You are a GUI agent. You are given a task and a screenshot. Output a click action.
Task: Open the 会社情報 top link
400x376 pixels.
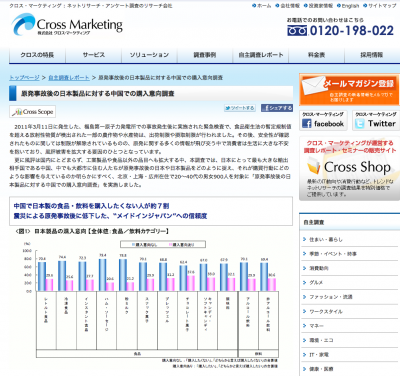click(288, 6)
